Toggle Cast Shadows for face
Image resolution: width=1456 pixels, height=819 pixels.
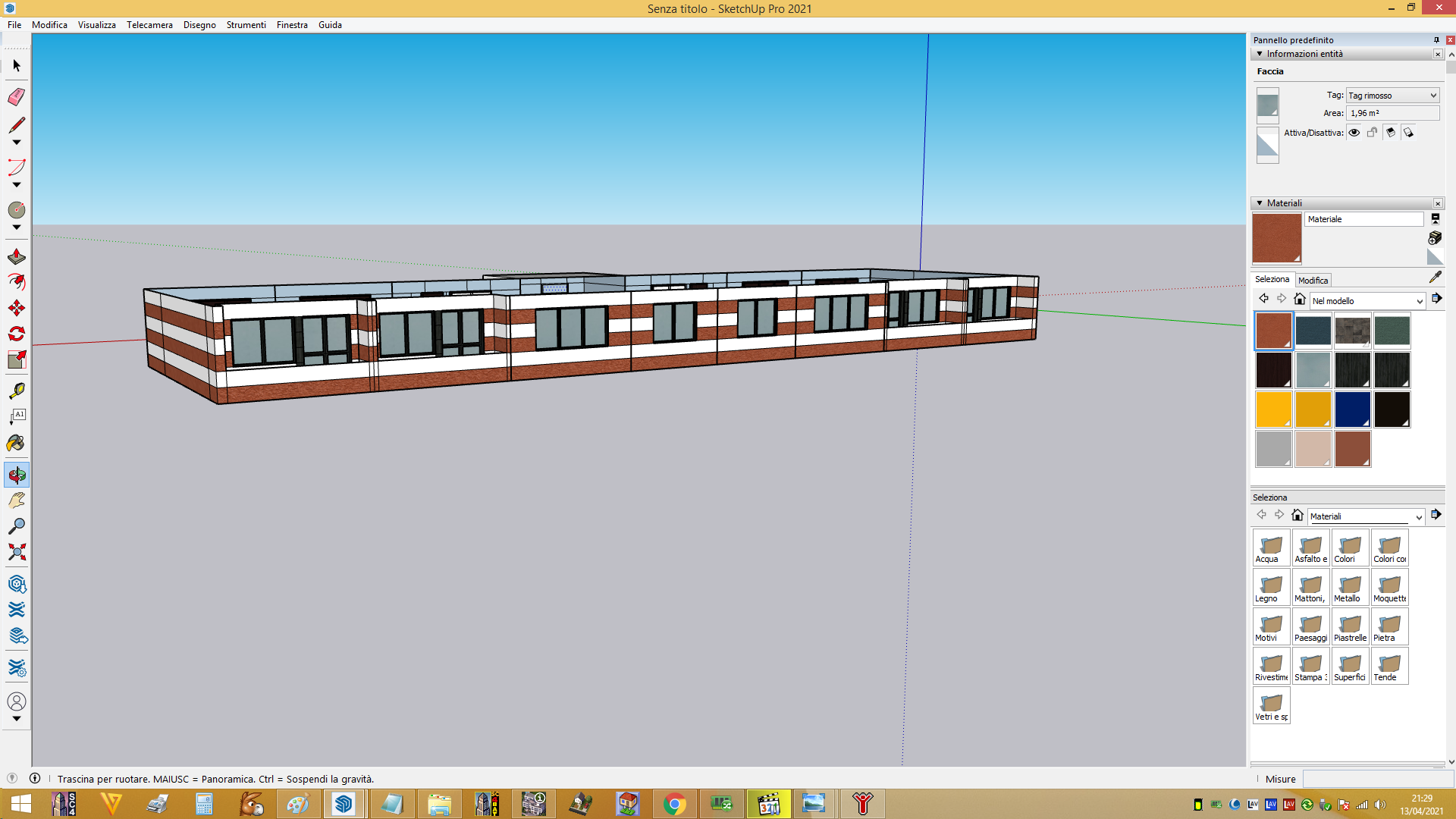pyautogui.click(x=1409, y=133)
